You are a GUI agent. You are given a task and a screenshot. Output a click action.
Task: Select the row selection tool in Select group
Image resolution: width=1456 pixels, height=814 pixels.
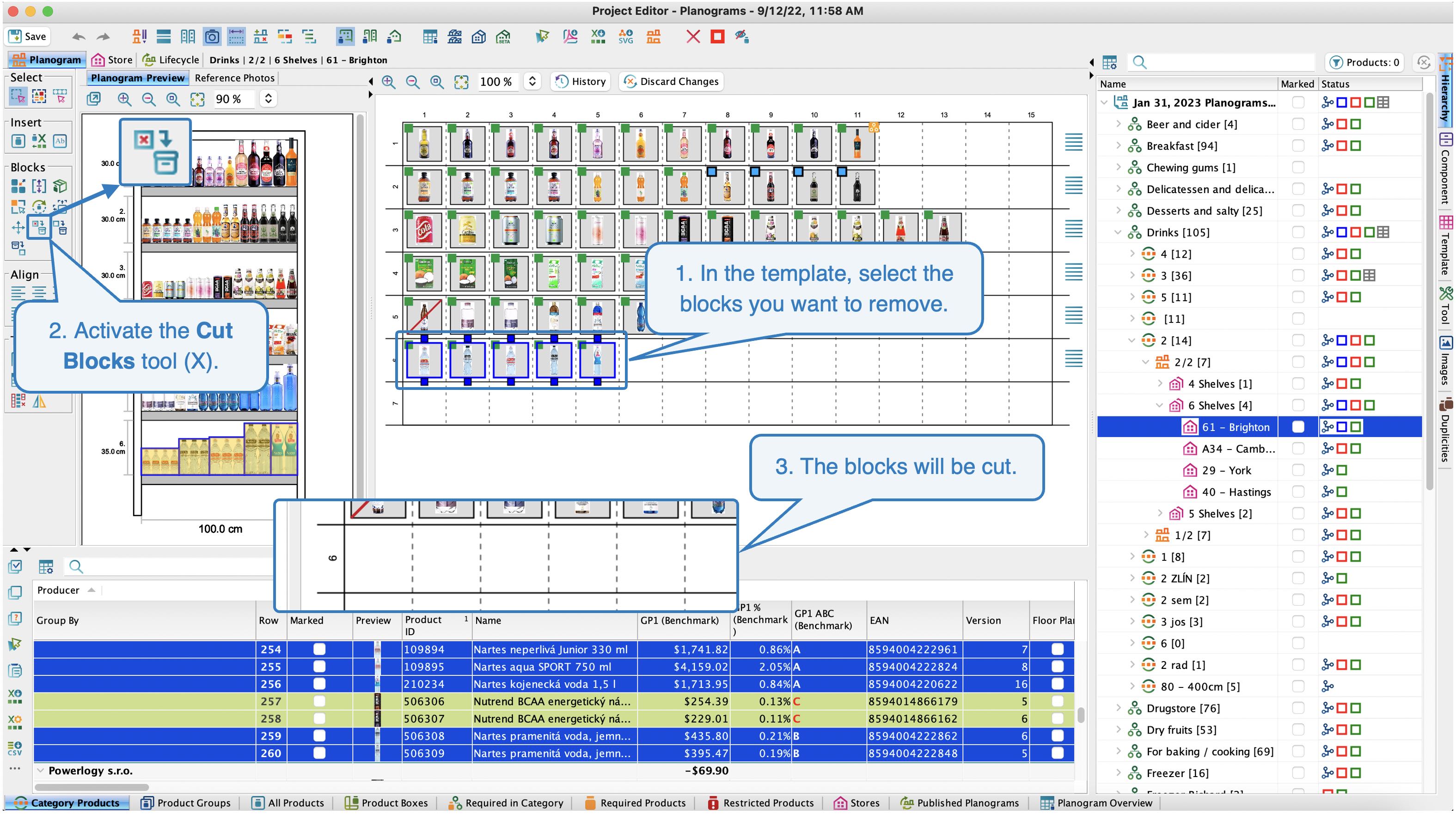pos(60,97)
